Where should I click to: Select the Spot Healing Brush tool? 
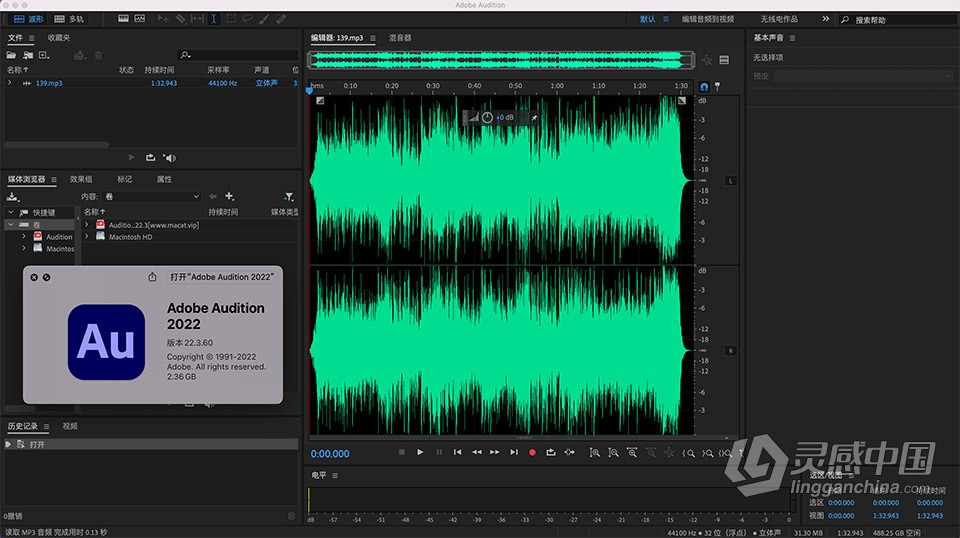tap(280, 19)
